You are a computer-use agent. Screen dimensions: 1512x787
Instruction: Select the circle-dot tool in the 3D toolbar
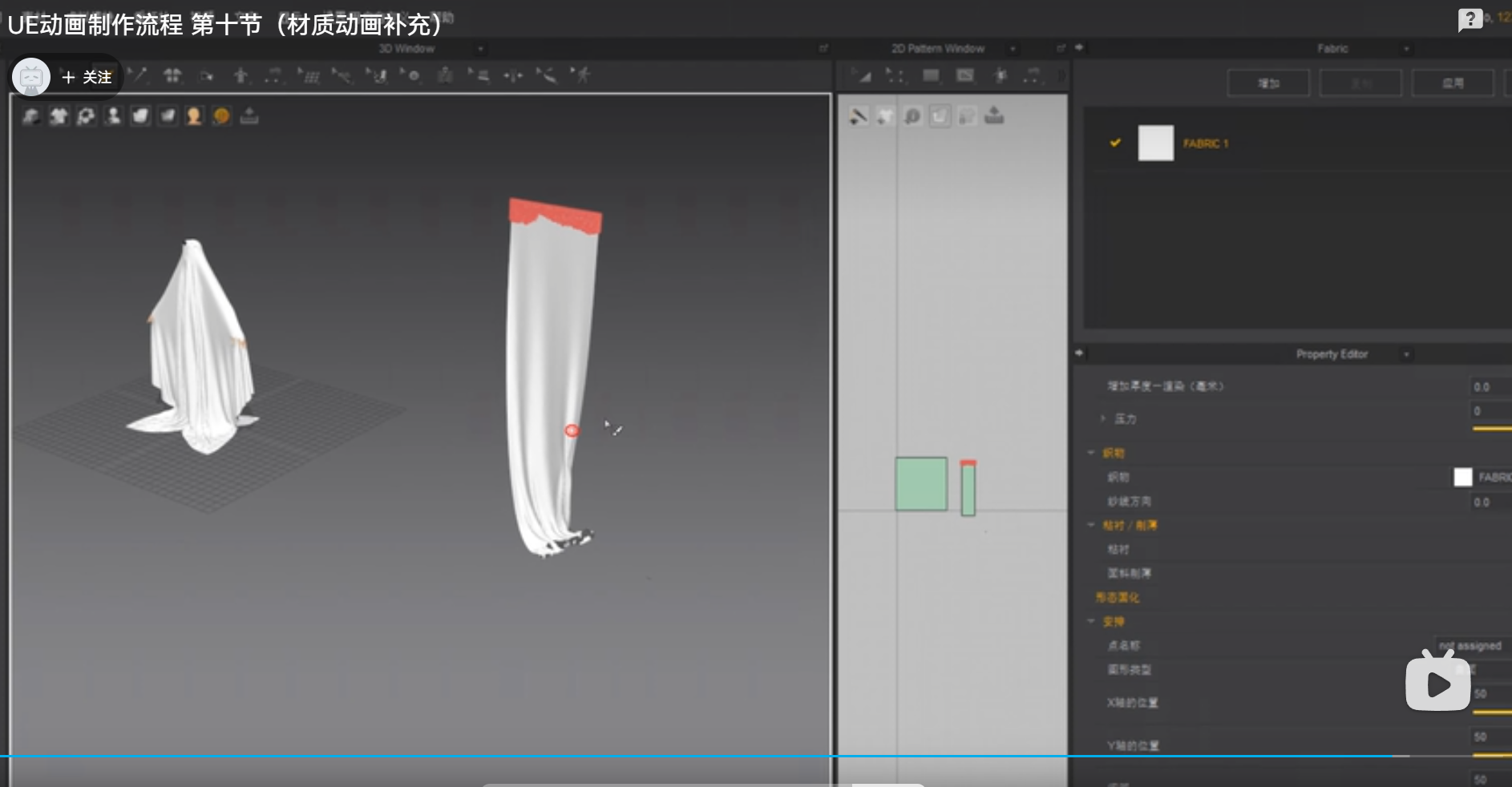pyautogui.click(x=410, y=75)
